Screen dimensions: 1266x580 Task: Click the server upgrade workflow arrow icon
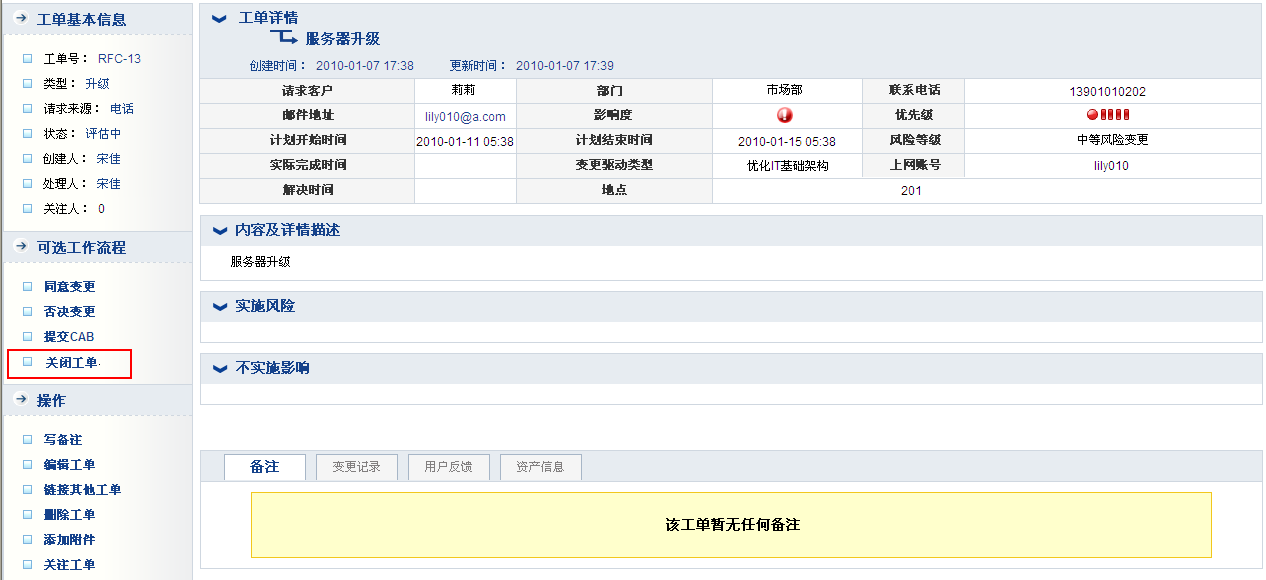point(284,38)
